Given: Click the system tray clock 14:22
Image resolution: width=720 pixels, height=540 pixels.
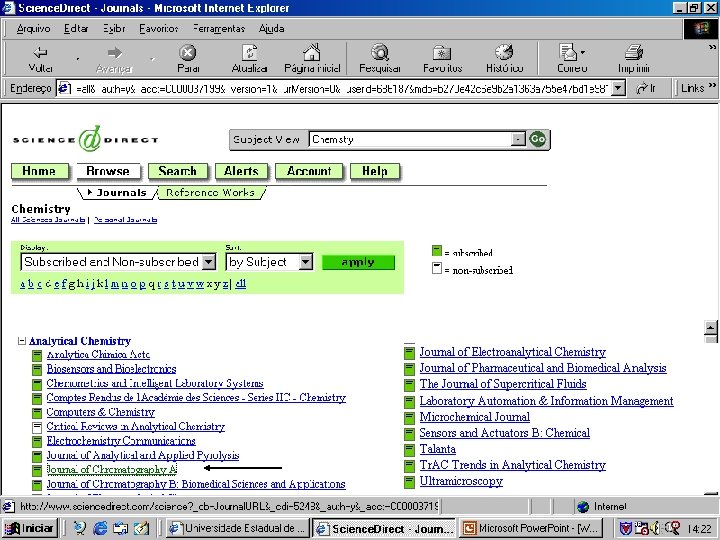Looking at the screenshot, I should [x=699, y=529].
